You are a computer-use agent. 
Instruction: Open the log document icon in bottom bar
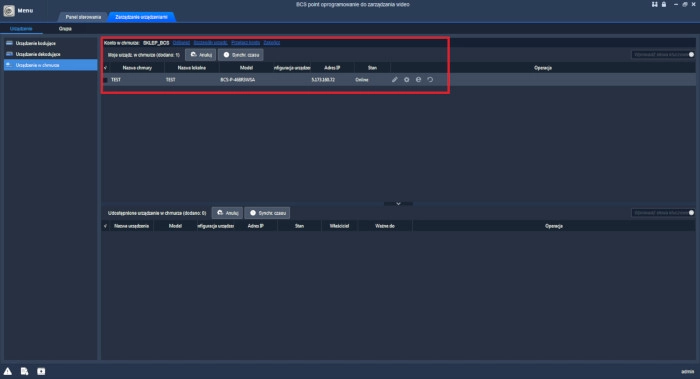[25, 371]
